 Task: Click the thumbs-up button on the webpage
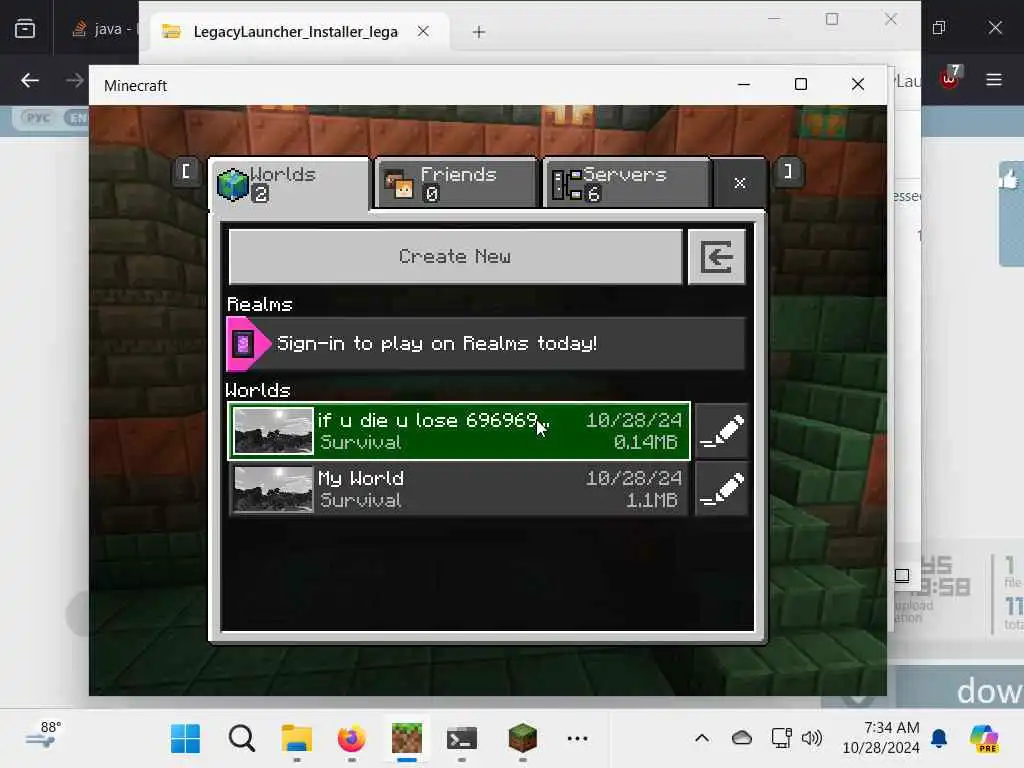click(x=1010, y=178)
